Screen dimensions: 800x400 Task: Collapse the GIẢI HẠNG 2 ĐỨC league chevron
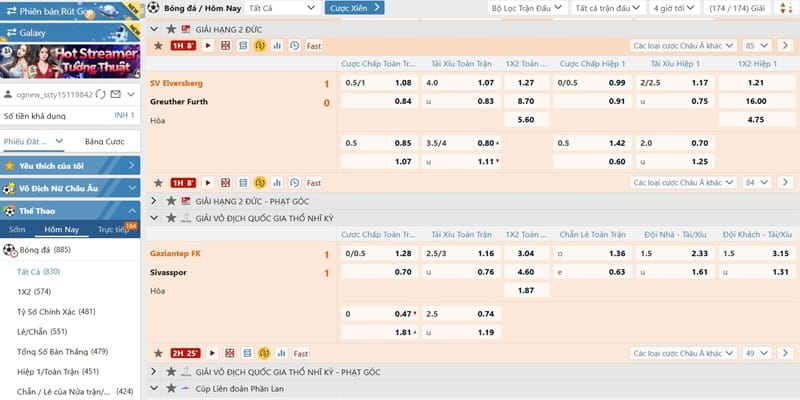(x=154, y=29)
